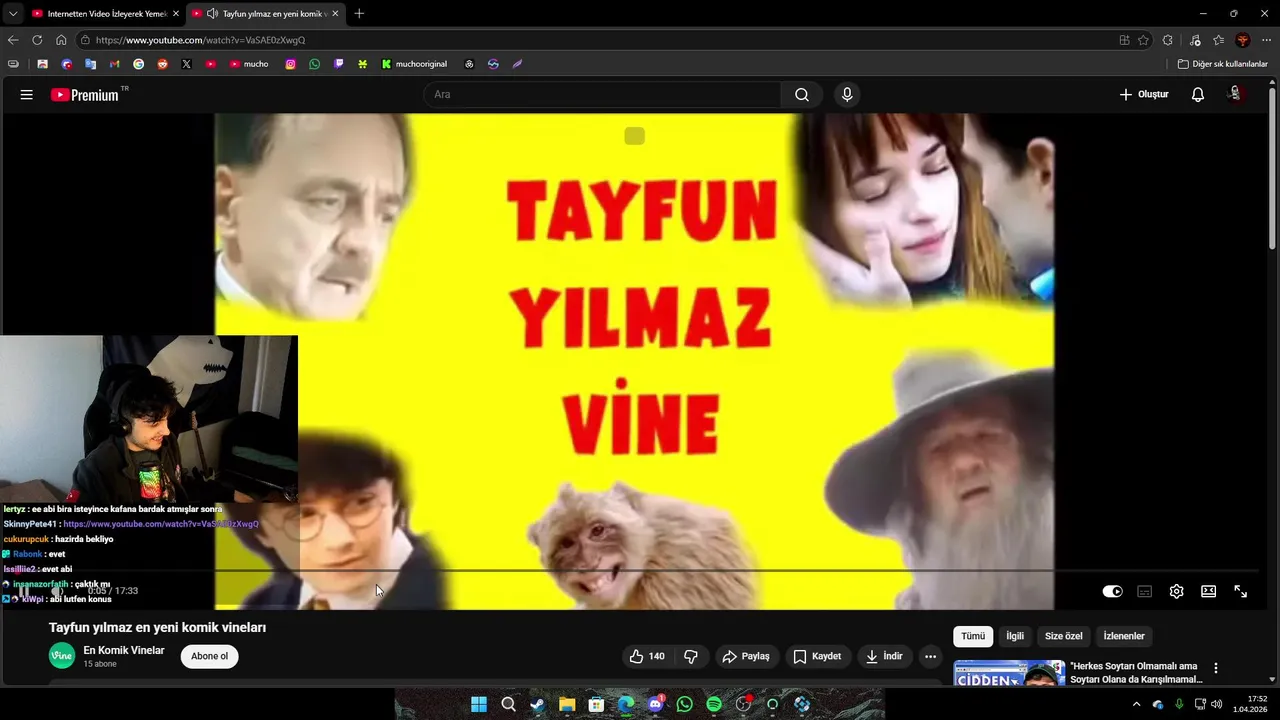
Task: Click the Oluştur create button
Action: point(1143,95)
